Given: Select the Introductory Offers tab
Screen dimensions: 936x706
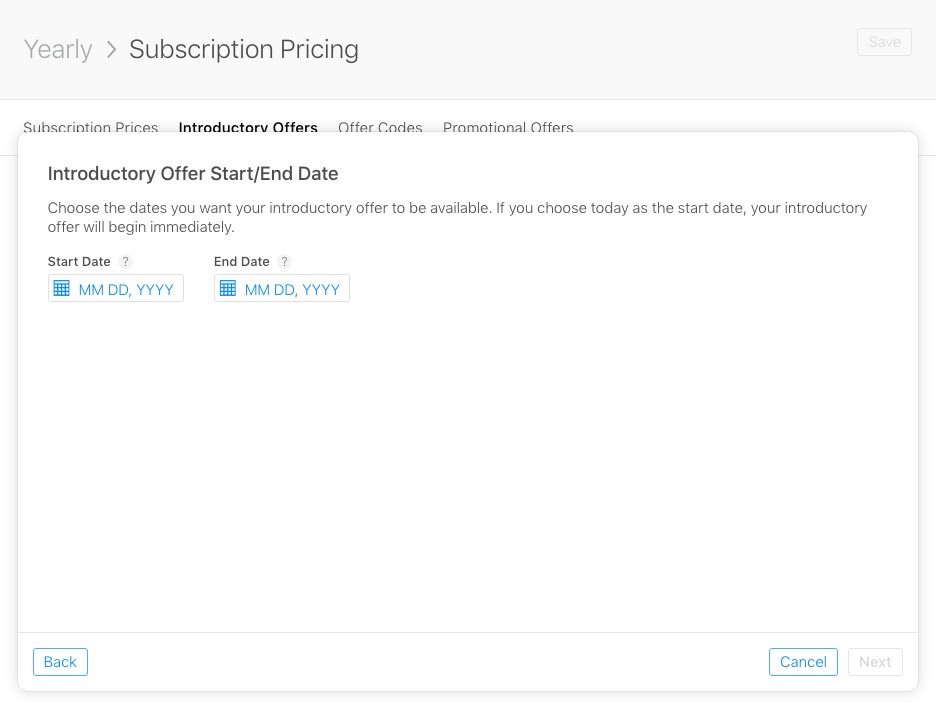Looking at the screenshot, I should tap(248, 128).
